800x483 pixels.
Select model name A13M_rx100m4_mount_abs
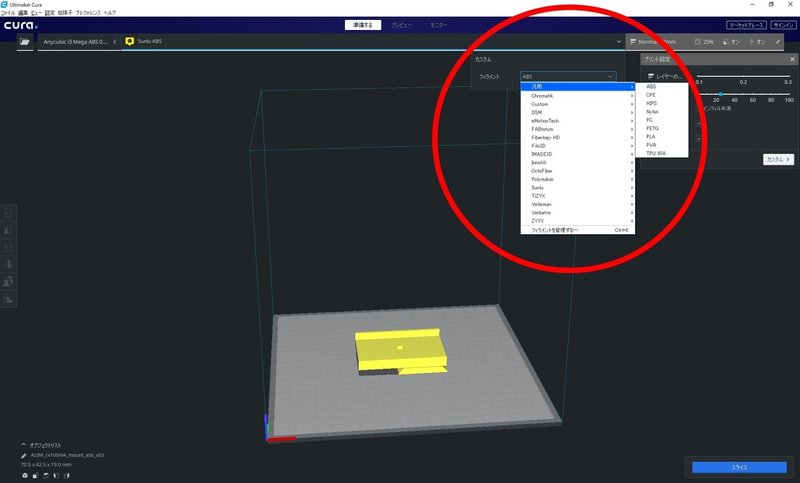(67, 455)
